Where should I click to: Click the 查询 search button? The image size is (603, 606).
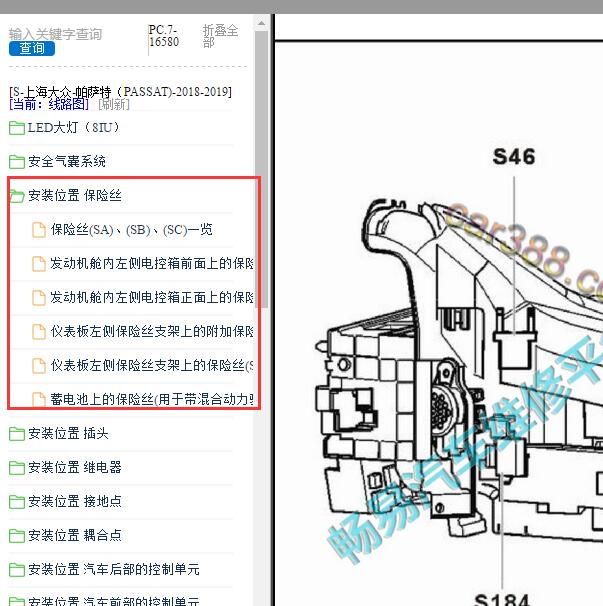(32, 48)
